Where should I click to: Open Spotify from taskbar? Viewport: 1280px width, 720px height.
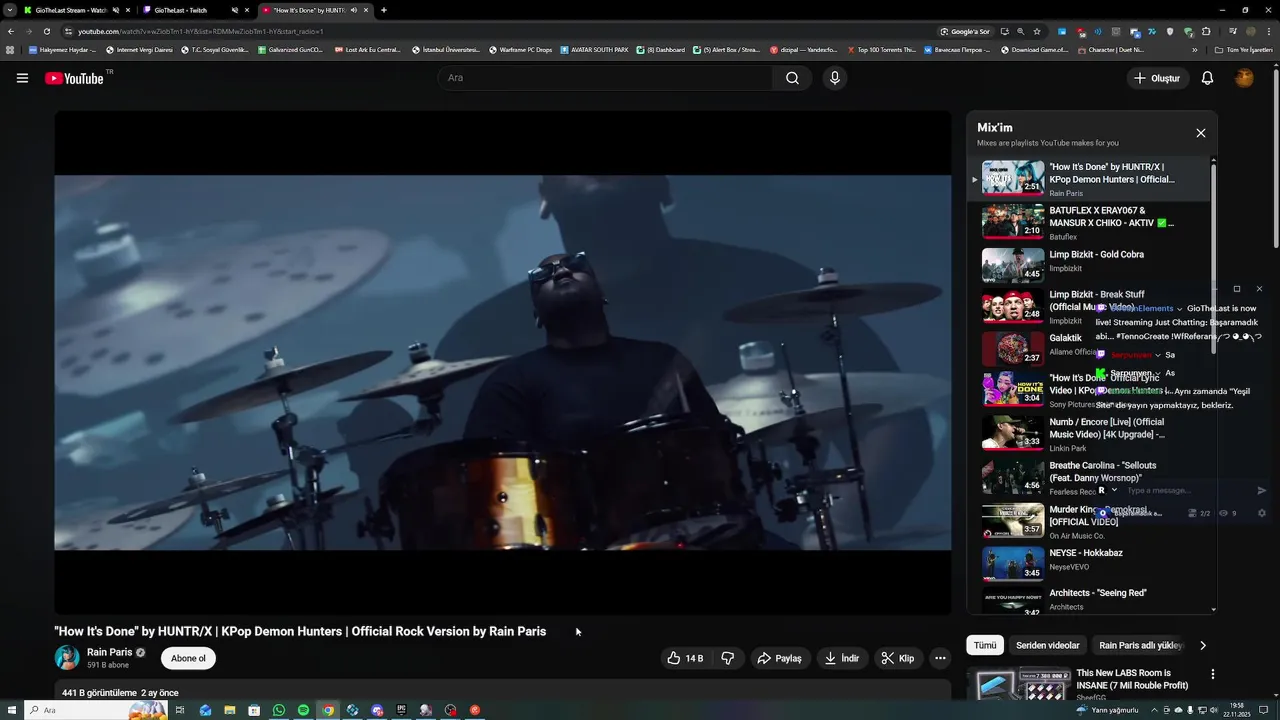tap(303, 710)
